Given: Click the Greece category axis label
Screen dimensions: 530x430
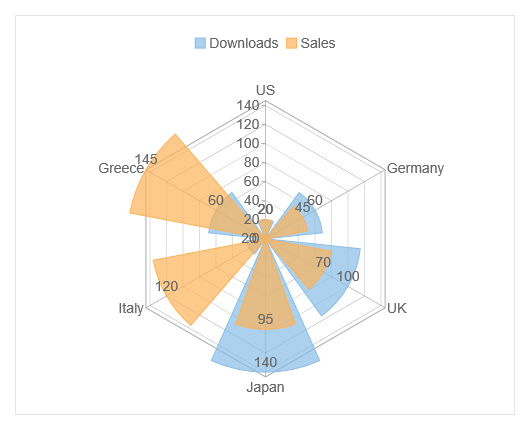Looking at the screenshot, I should (x=121, y=168).
